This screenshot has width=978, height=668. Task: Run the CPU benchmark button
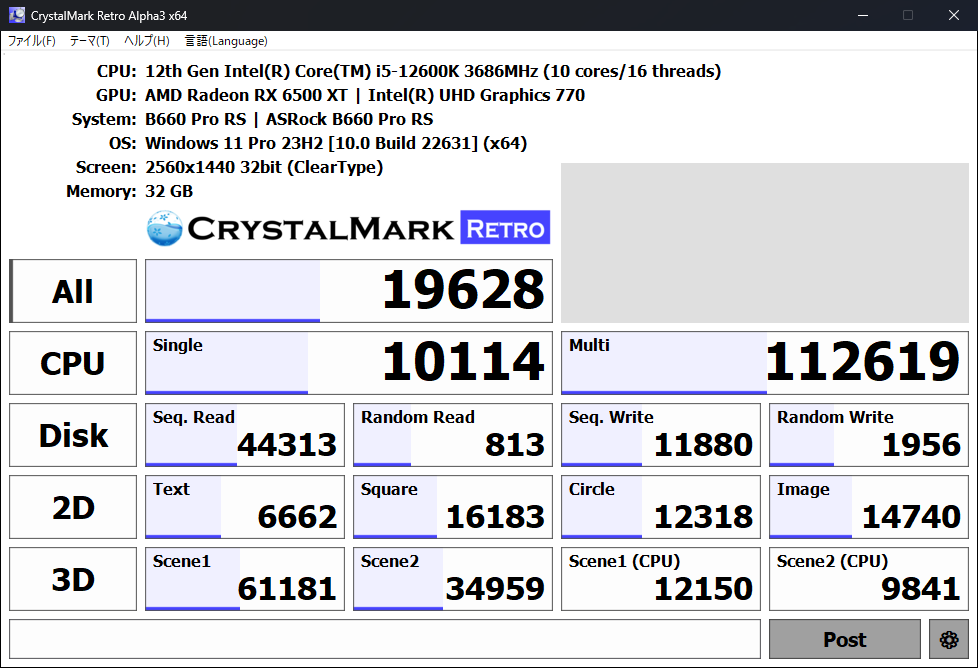click(73, 363)
